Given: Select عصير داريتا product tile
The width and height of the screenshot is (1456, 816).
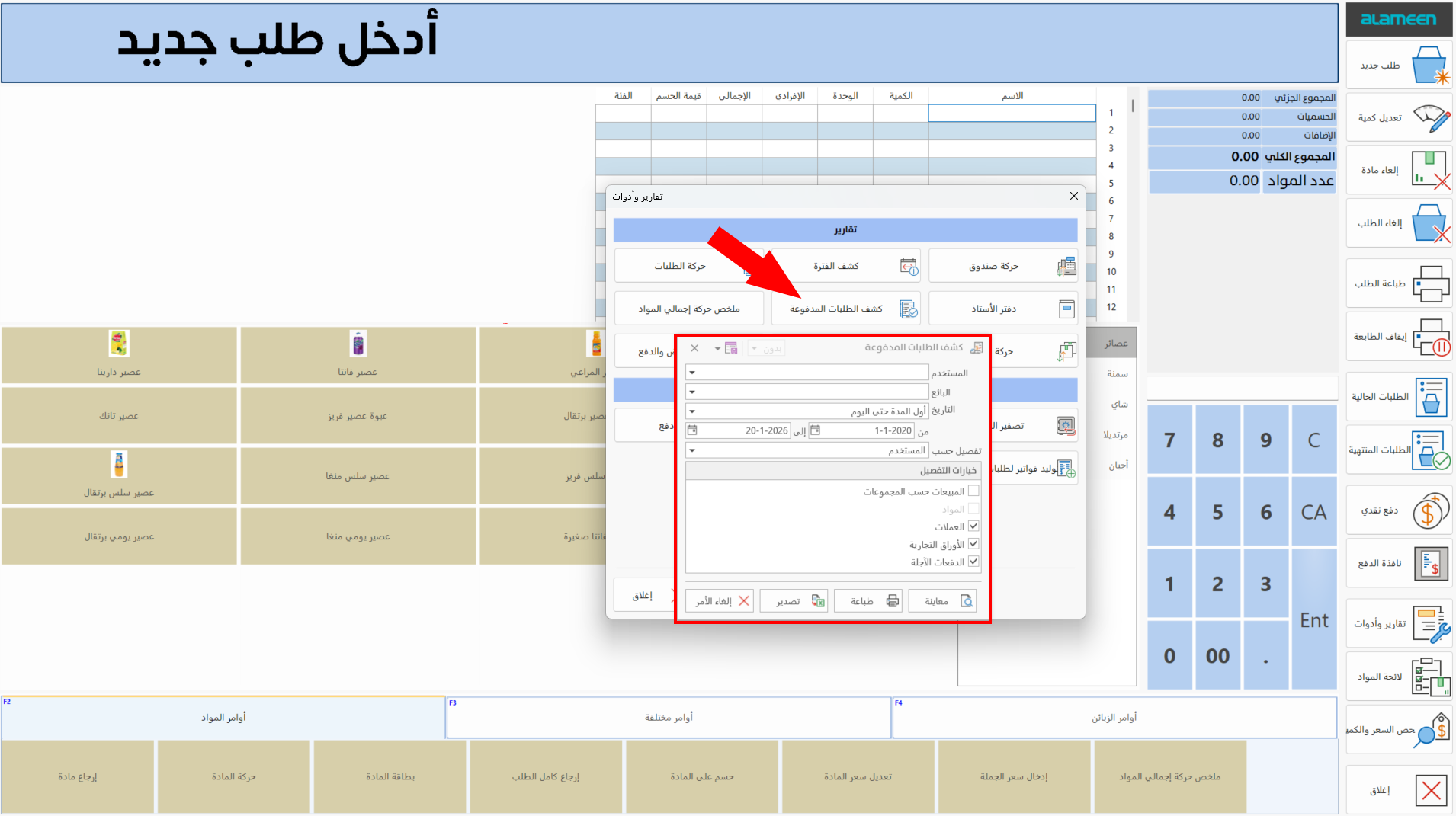Looking at the screenshot, I should coord(119,355).
